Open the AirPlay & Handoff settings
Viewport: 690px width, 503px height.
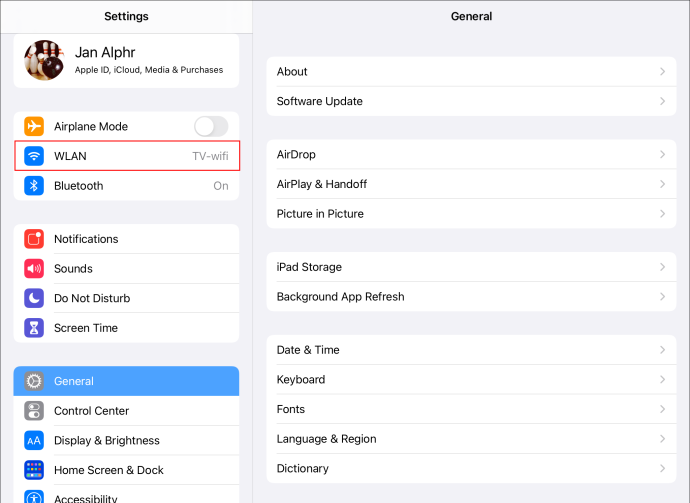[x=471, y=184]
